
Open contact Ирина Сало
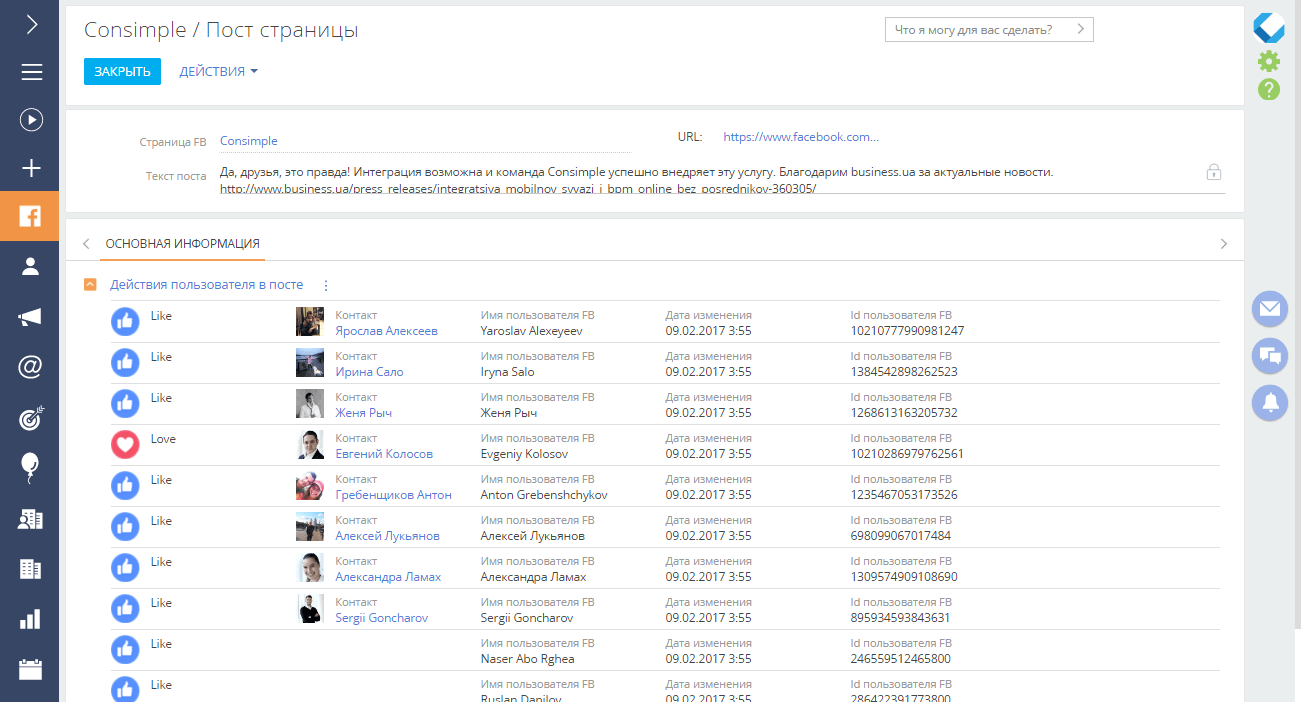pyautogui.click(x=369, y=372)
